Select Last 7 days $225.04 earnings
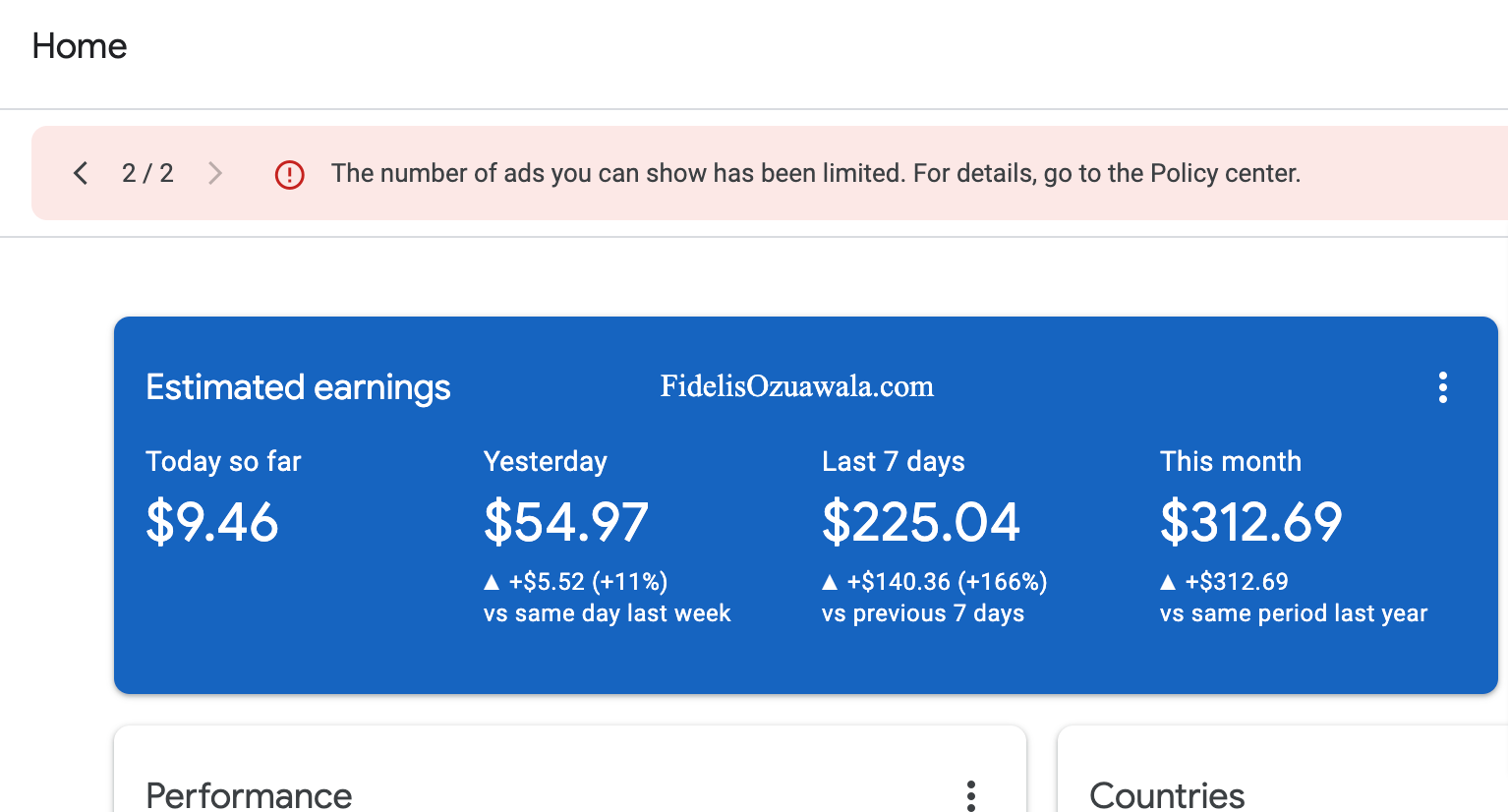 click(x=921, y=522)
